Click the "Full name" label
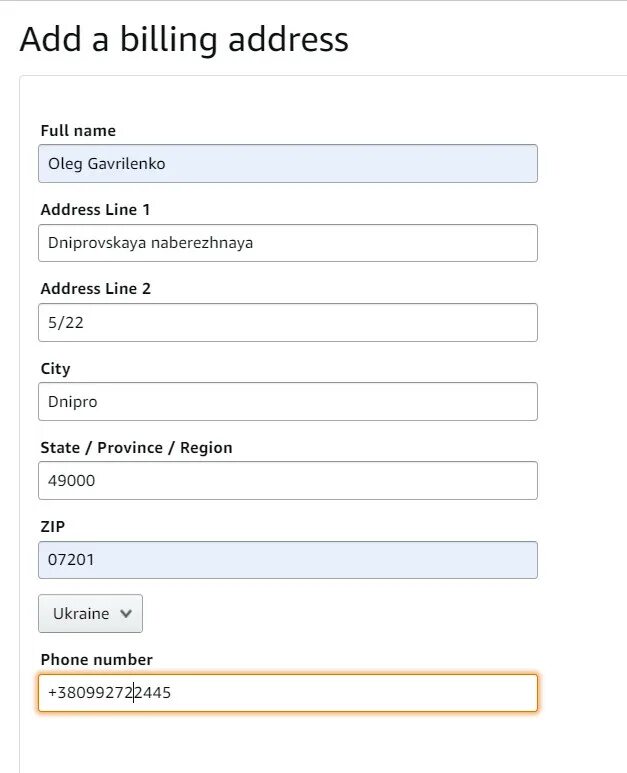Viewport: 627px width, 773px height. 78,131
